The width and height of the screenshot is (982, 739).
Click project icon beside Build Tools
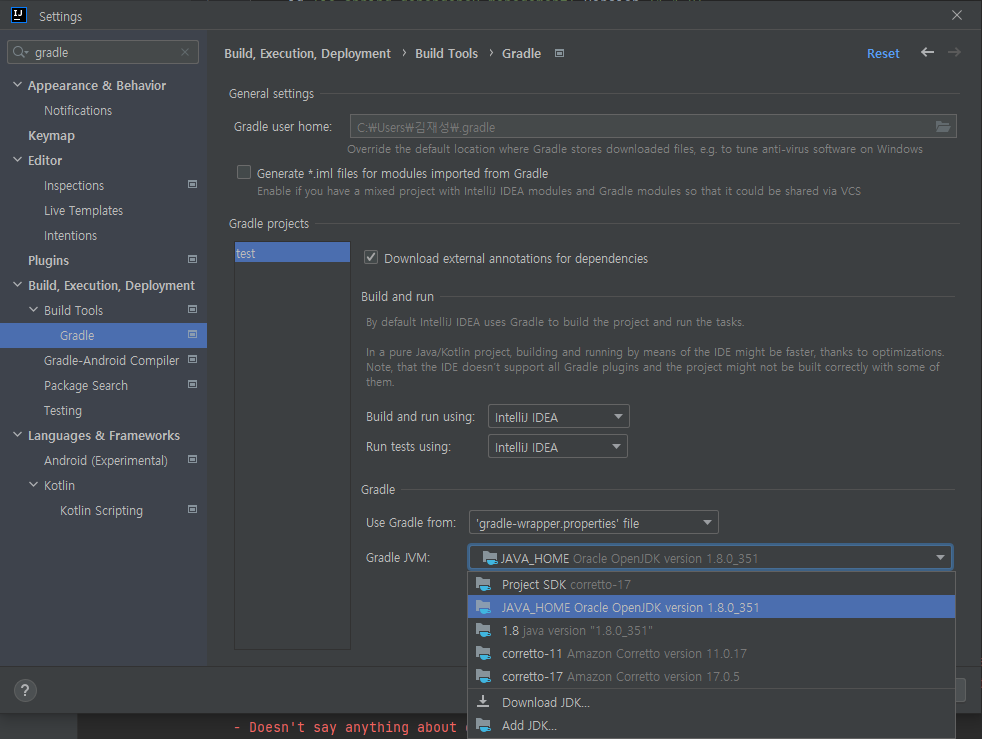pos(192,309)
